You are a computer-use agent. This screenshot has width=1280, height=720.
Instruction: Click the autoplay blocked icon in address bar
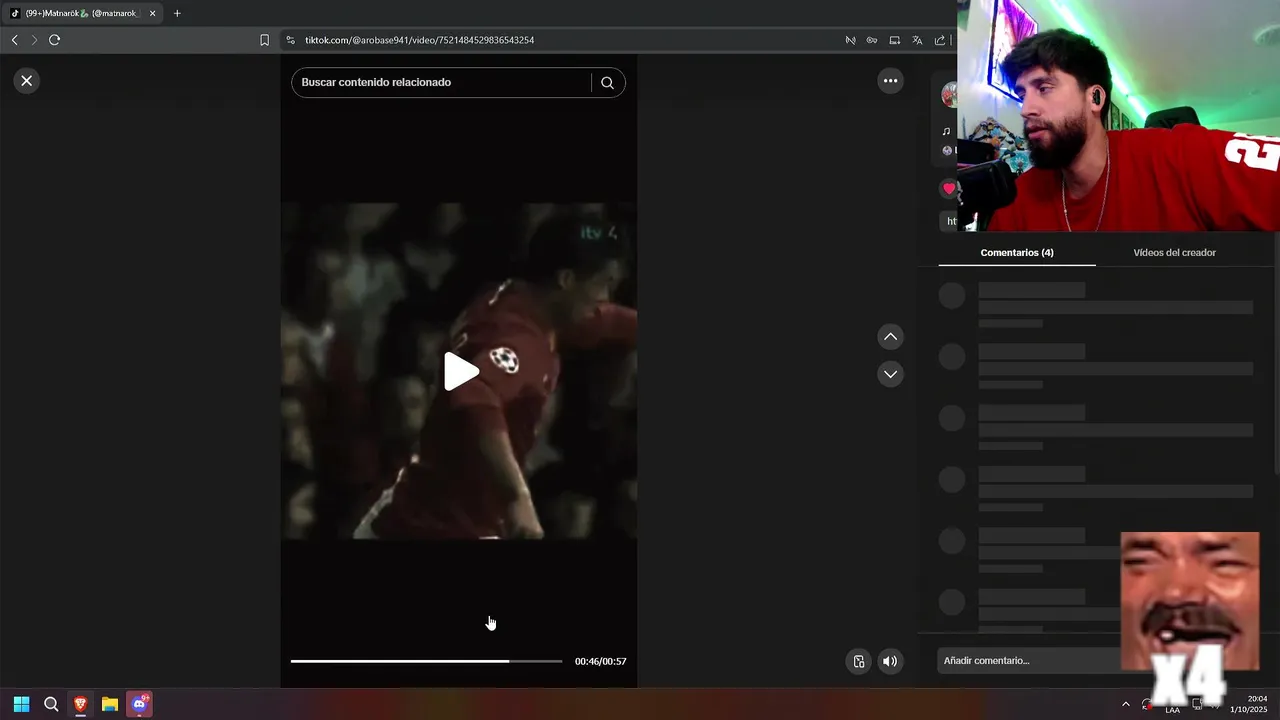coord(850,40)
